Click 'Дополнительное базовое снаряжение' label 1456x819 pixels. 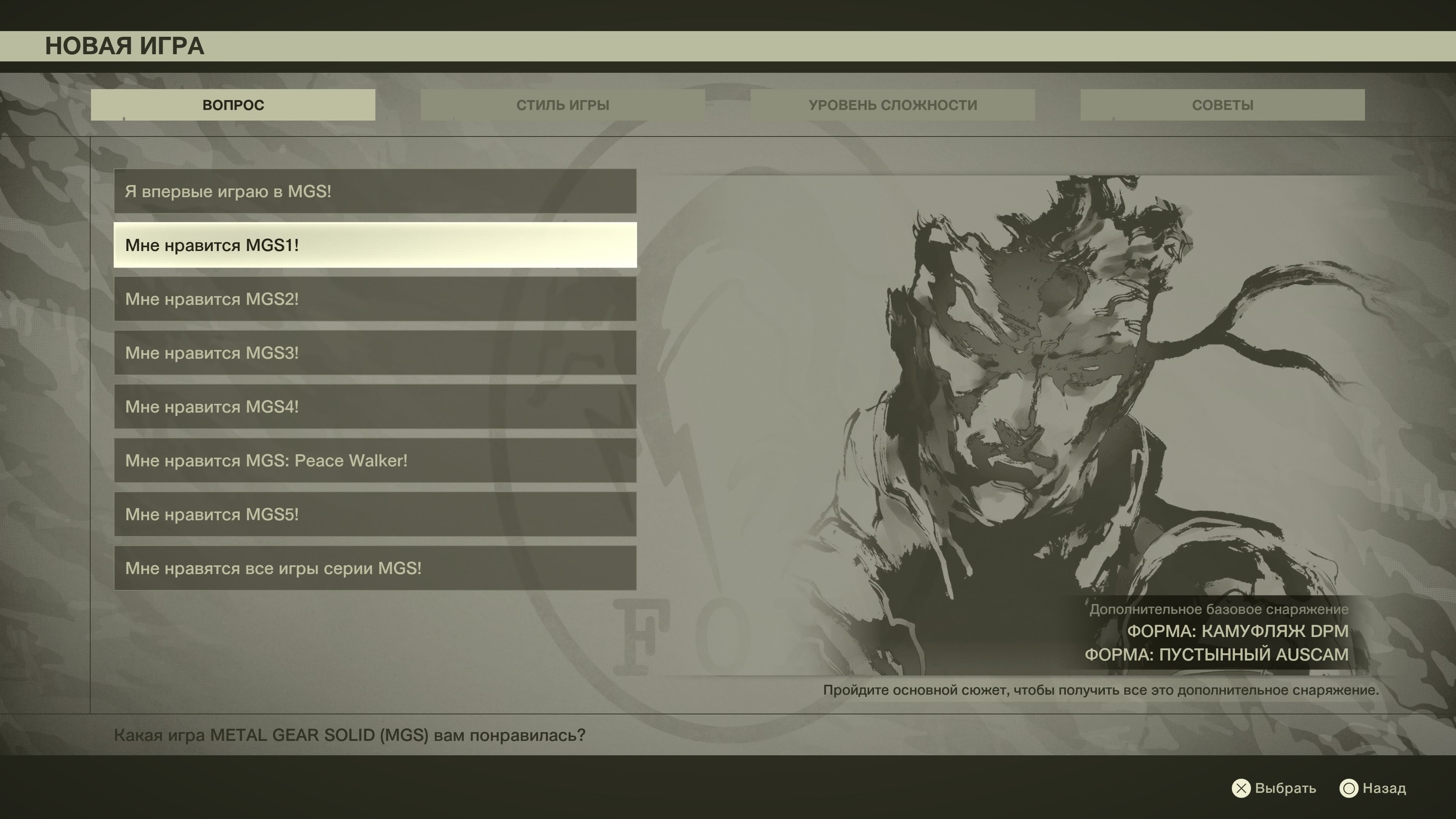coord(1219,609)
